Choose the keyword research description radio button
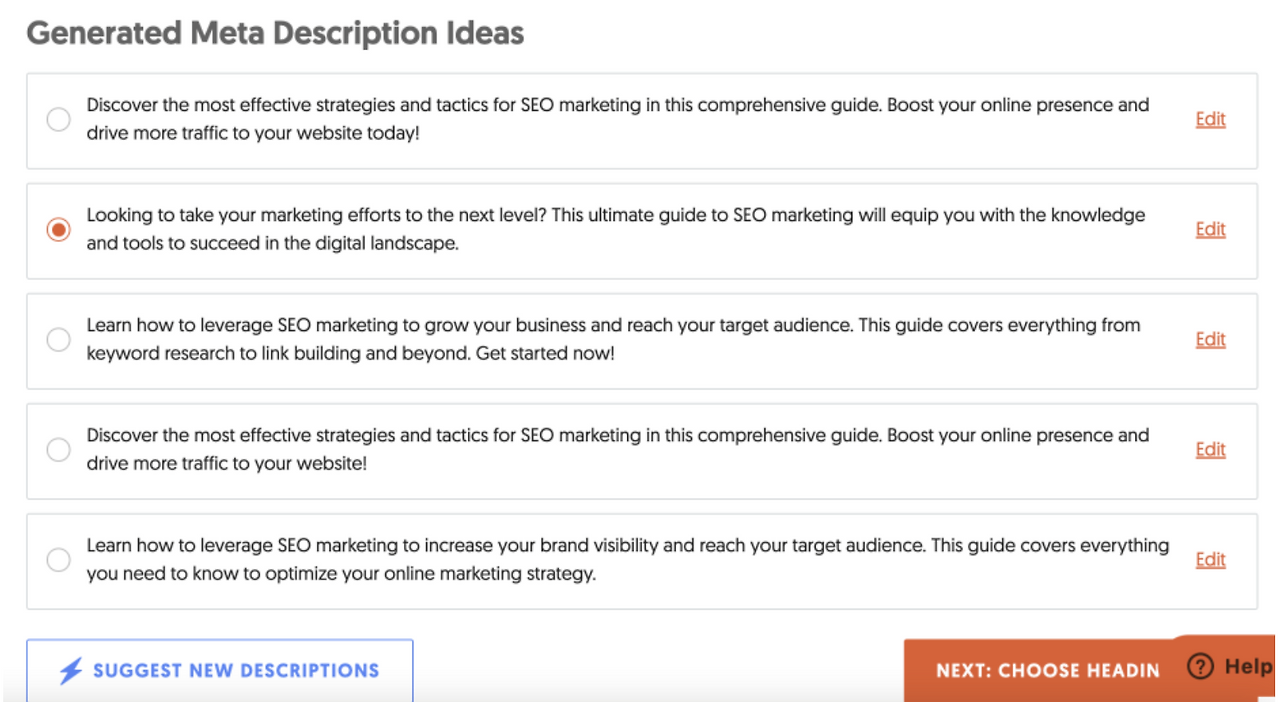The width and height of the screenshot is (1280, 702). click(x=59, y=340)
